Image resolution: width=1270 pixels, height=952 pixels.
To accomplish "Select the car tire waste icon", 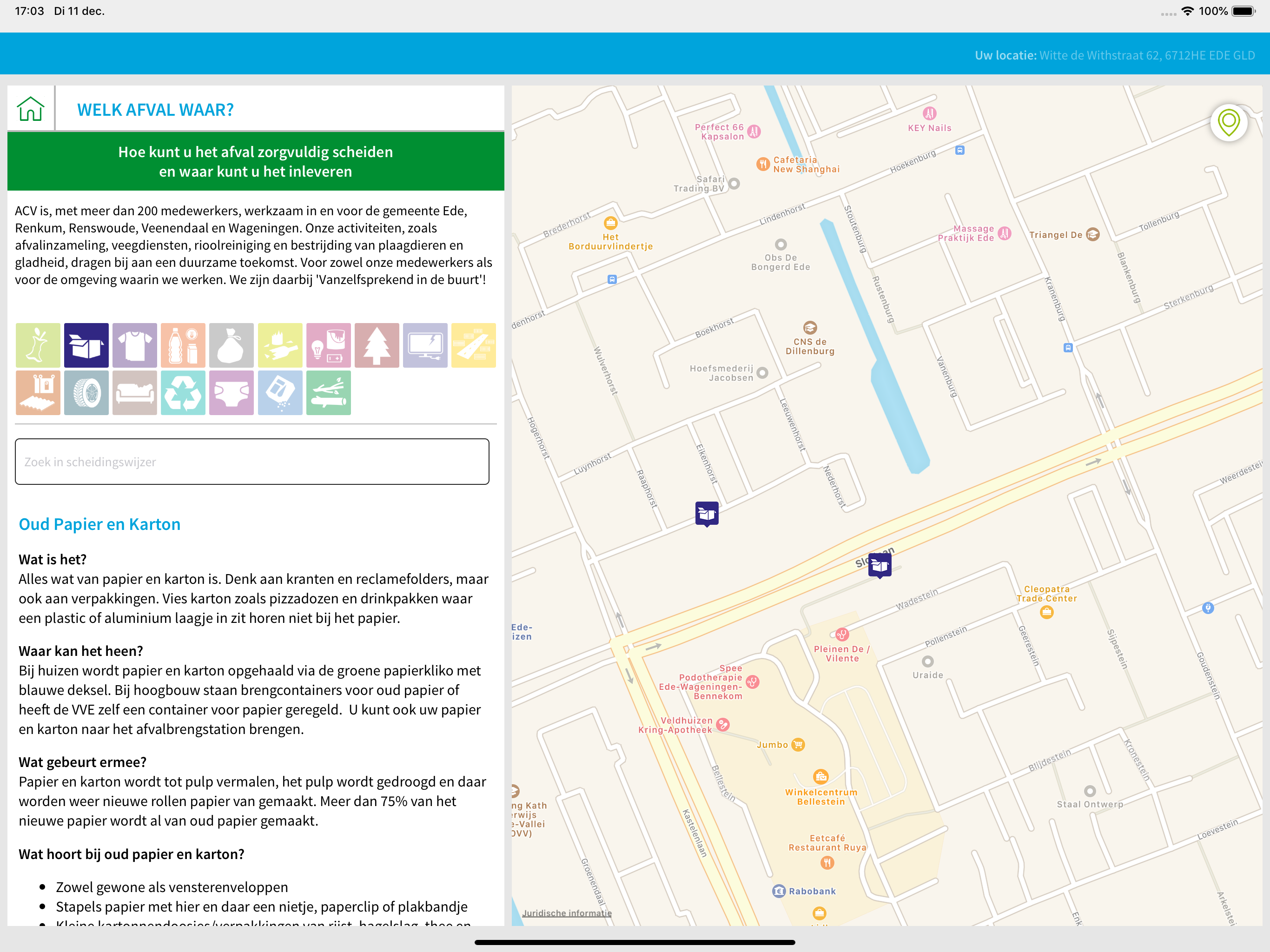I will (x=86, y=393).
